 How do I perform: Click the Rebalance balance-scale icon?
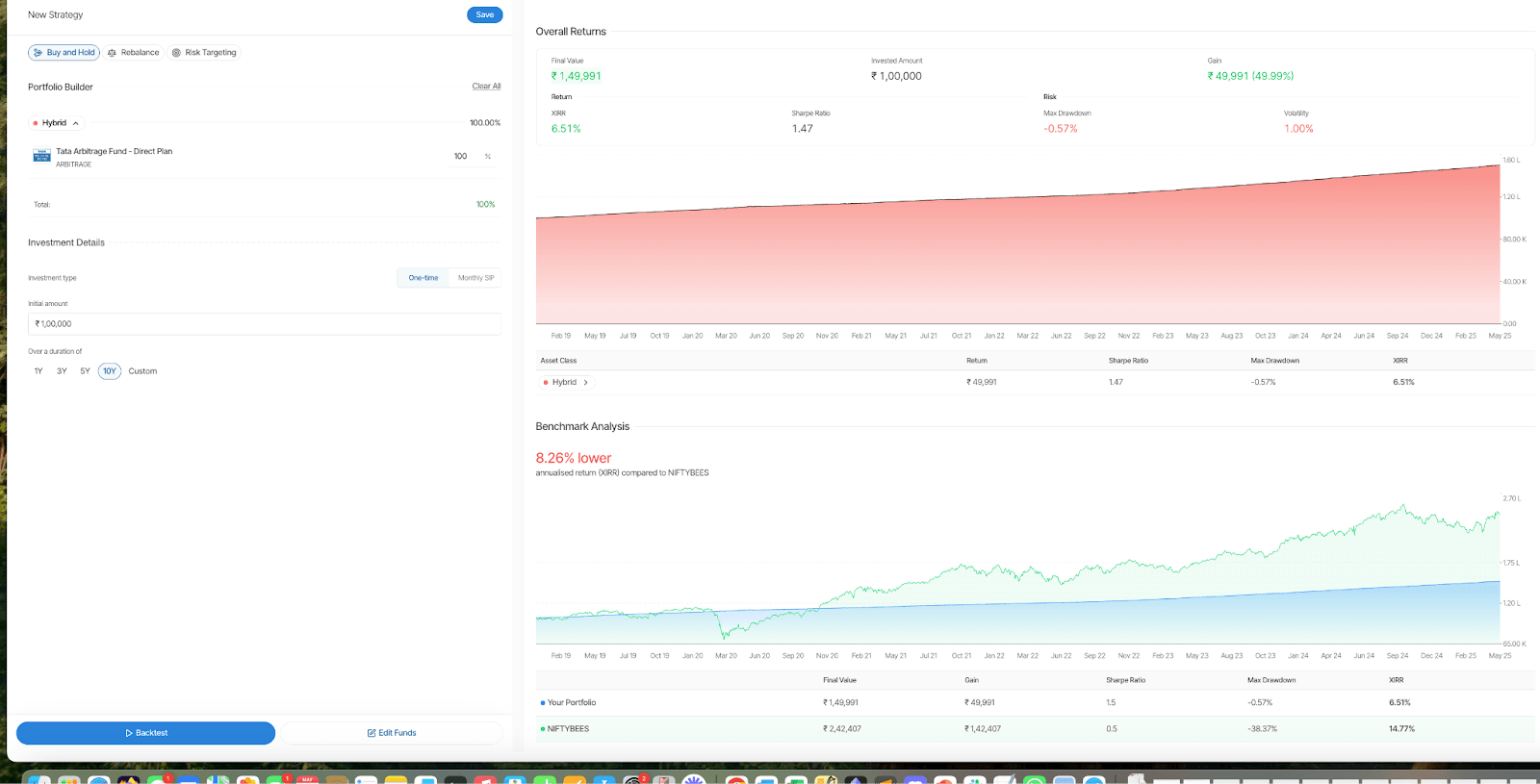click(x=112, y=53)
